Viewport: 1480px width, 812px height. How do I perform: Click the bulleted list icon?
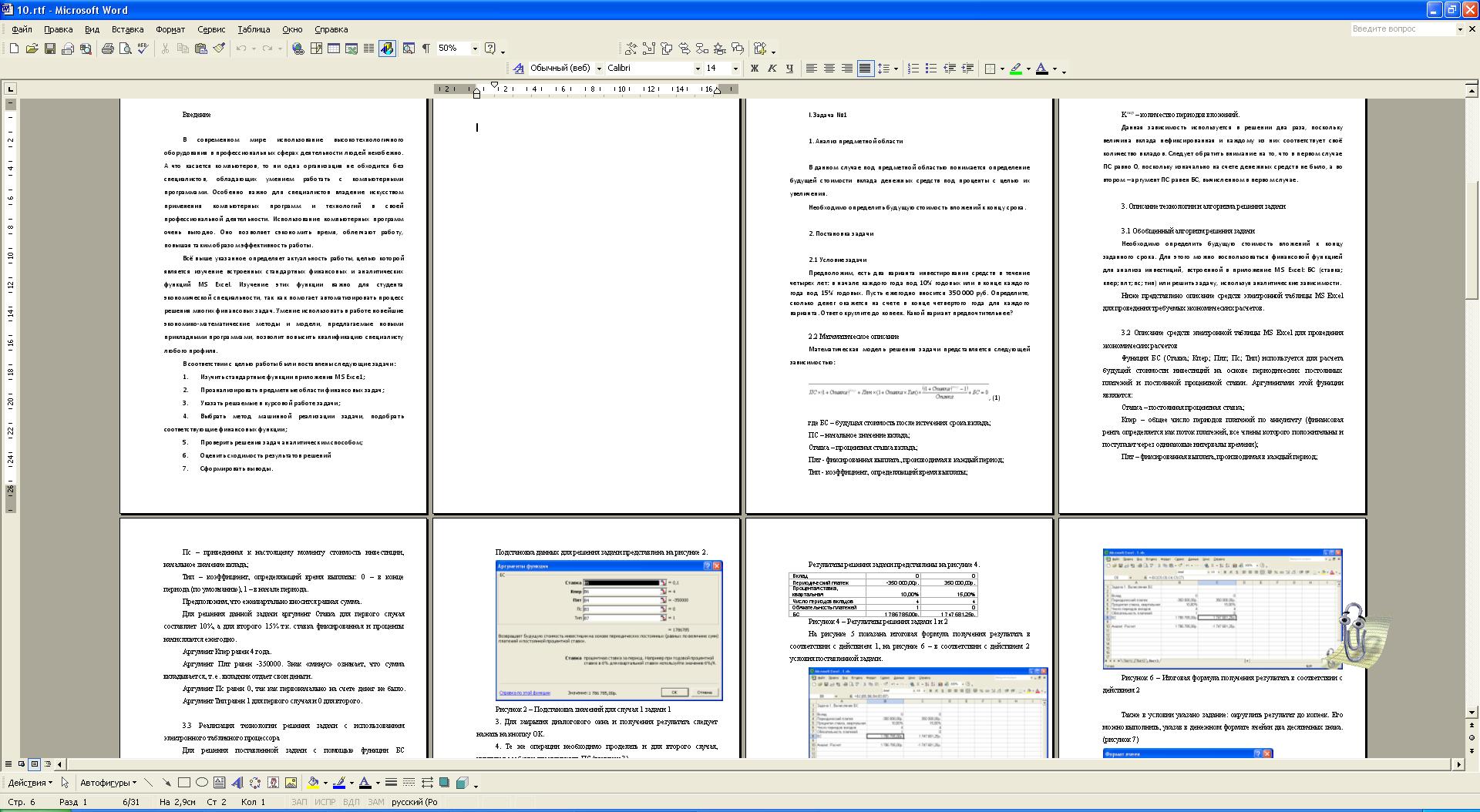(931, 69)
